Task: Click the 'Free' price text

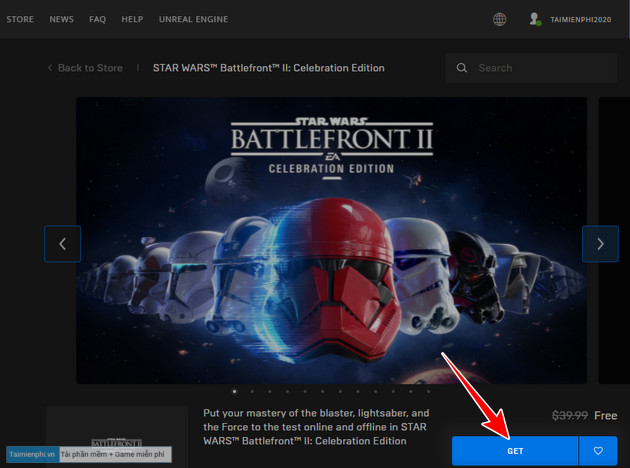Action: (x=605, y=415)
